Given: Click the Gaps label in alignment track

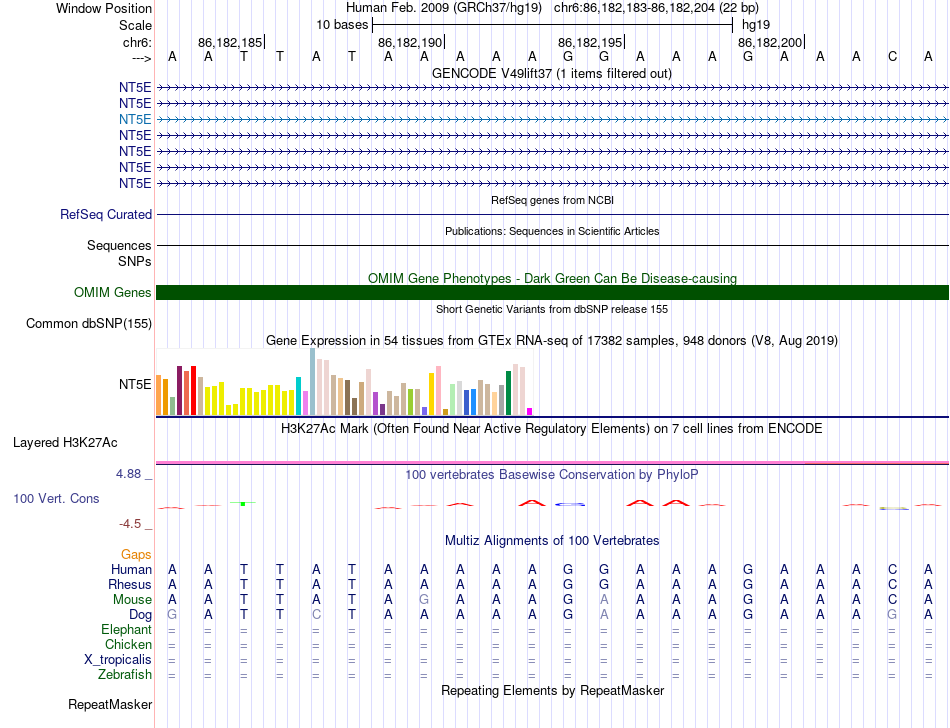Looking at the screenshot, I should coord(136,554).
